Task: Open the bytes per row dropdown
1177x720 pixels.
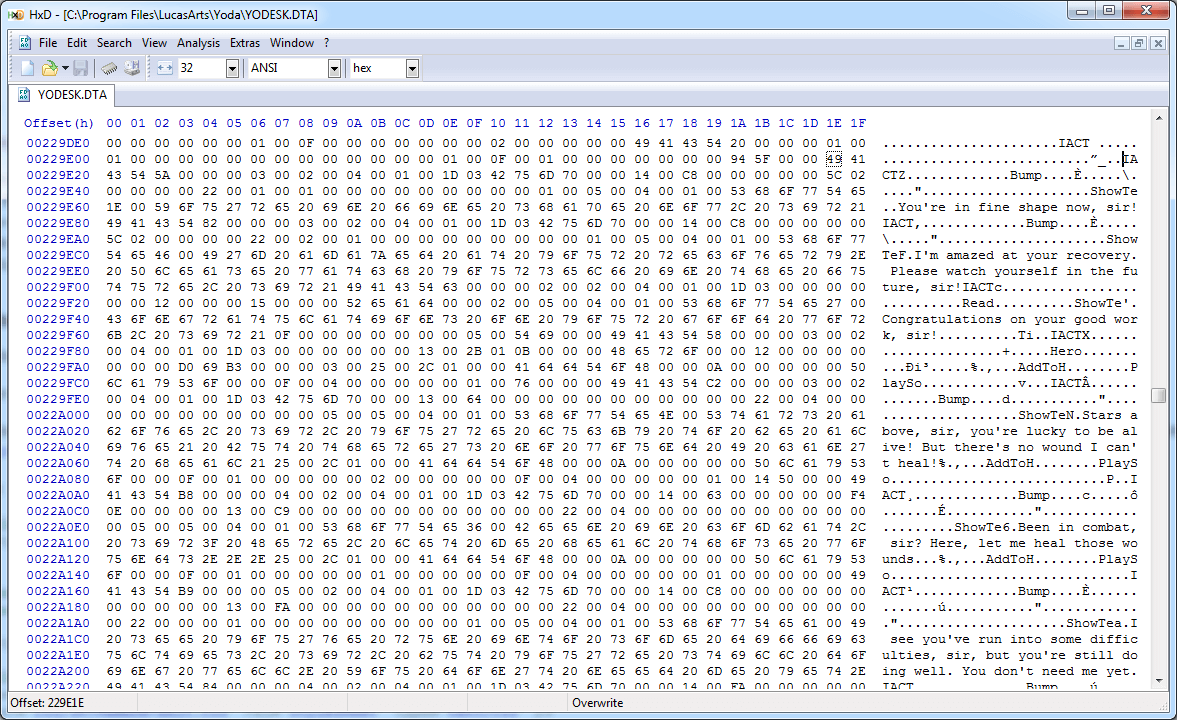Action: pos(232,68)
